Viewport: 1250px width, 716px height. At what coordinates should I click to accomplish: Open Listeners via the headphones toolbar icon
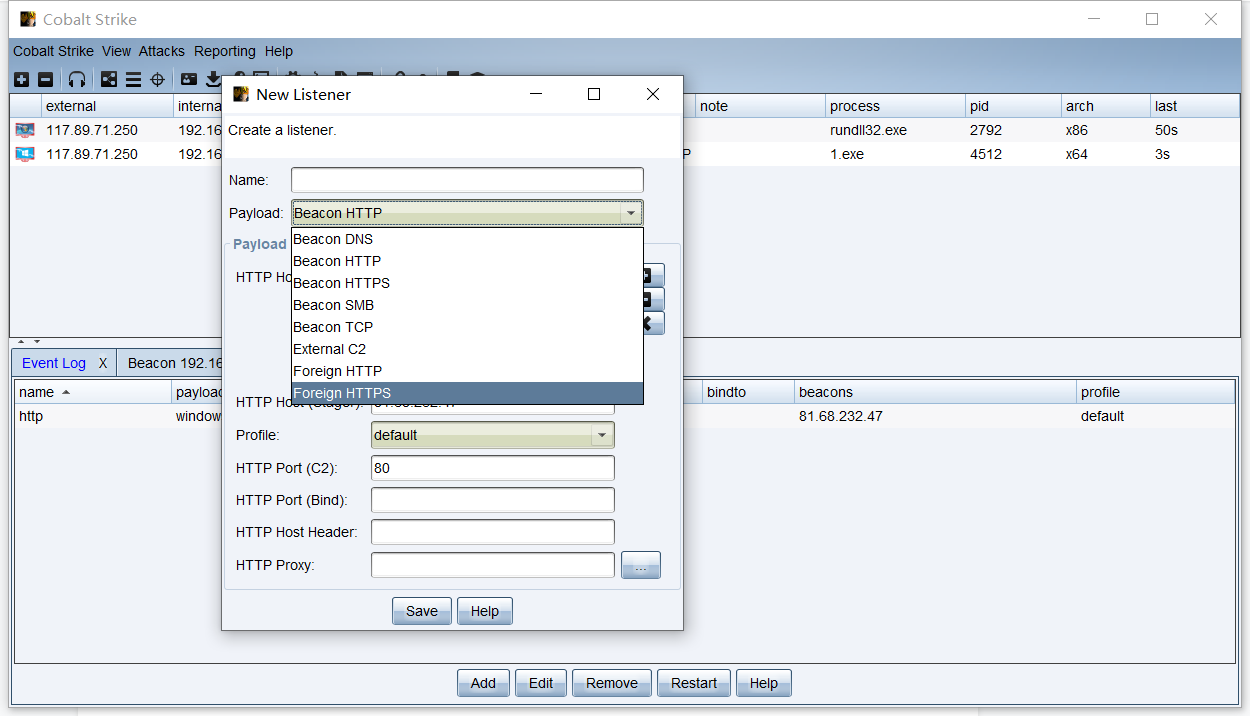(77, 79)
